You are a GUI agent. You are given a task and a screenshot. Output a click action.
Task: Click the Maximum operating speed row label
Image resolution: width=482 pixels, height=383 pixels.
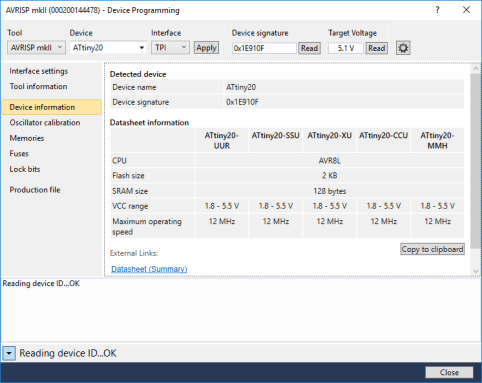click(x=147, y=227)
